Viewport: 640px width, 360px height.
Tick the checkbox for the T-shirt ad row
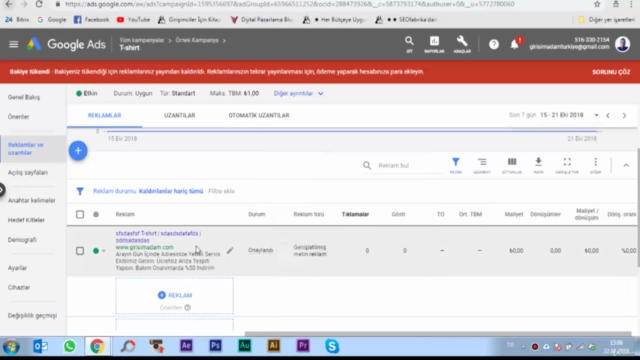80,251
